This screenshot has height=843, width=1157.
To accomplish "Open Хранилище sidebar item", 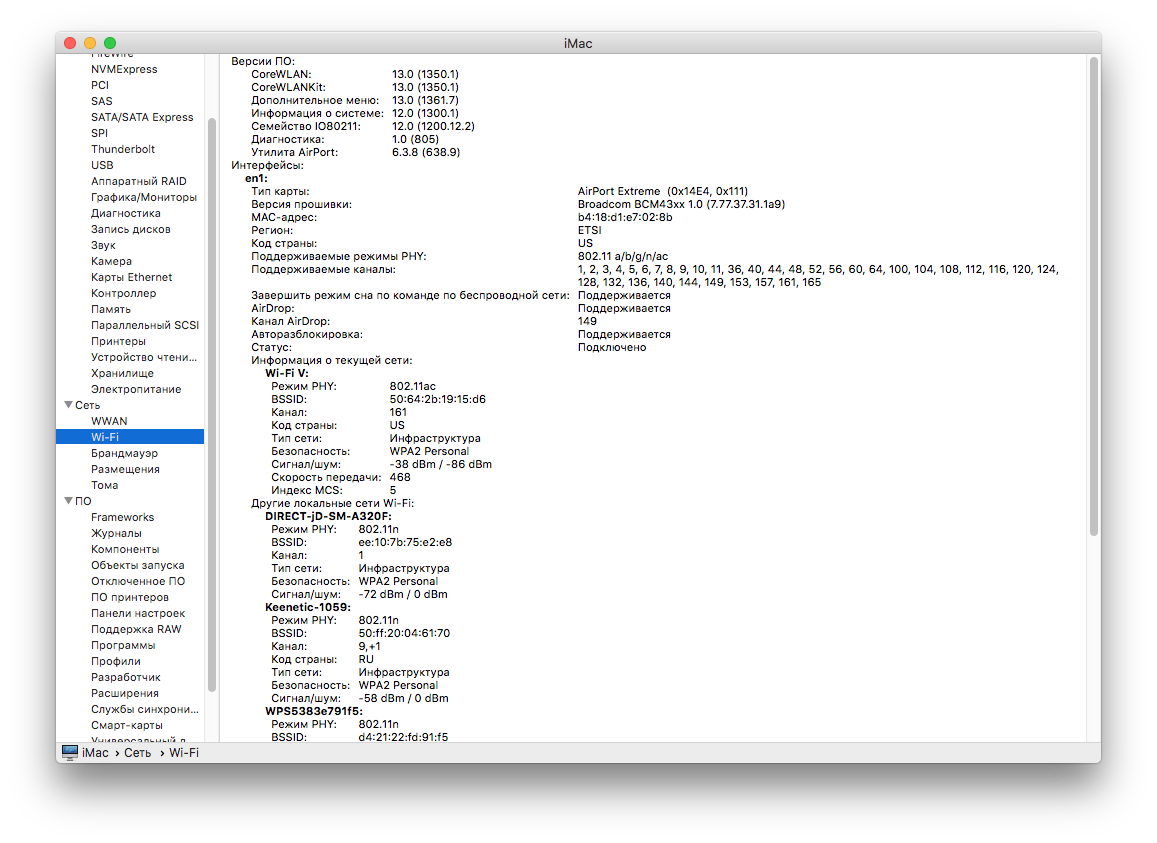I will tap(122, 373).
